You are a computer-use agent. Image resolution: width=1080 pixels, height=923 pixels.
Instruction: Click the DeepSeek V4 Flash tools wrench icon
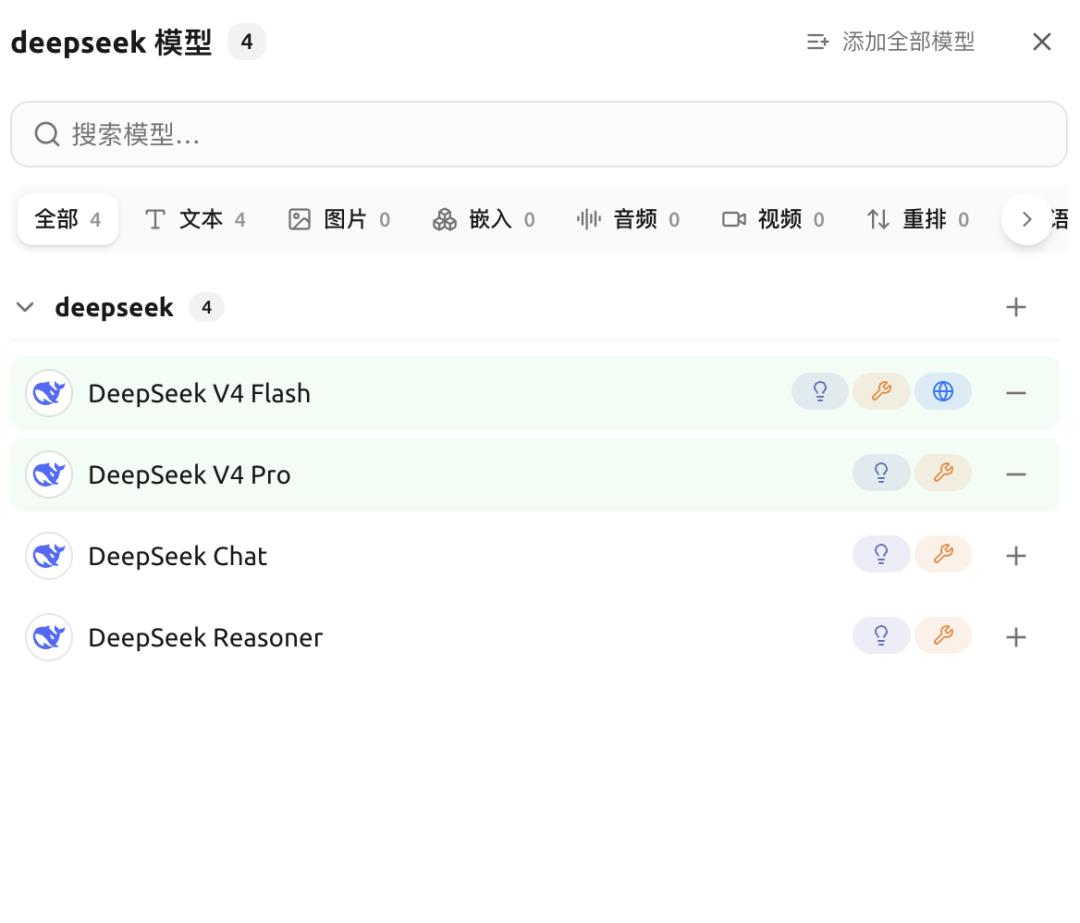coord(882,392)
